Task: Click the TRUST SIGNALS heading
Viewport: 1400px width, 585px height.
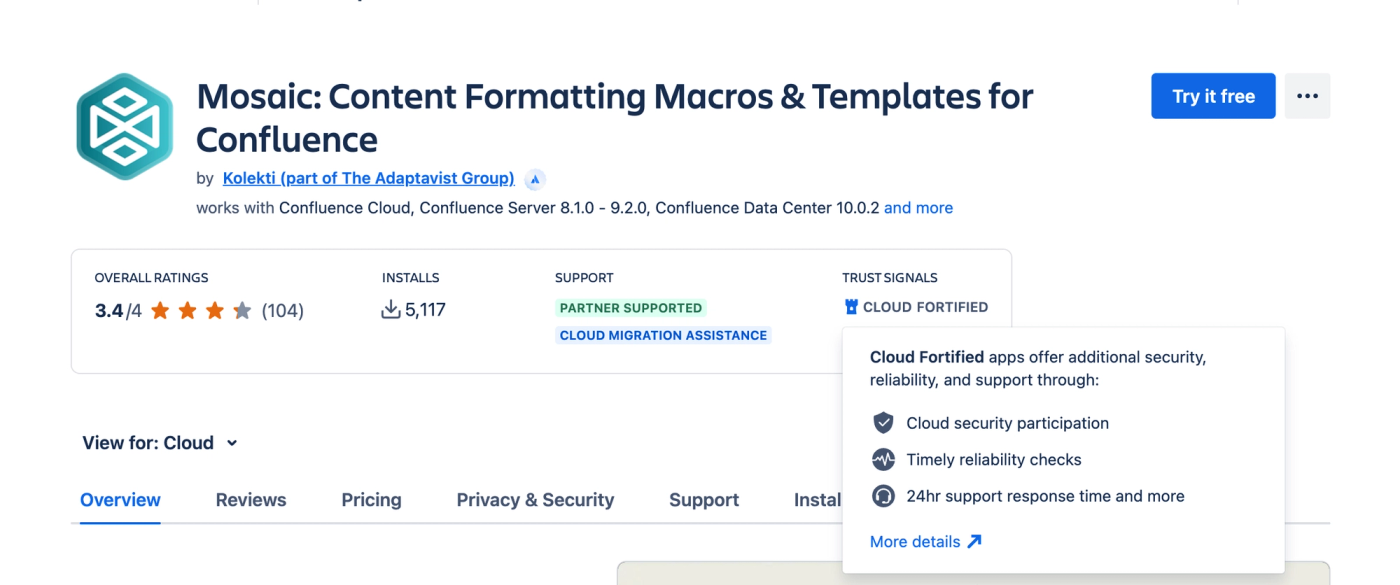Action: 890,278
